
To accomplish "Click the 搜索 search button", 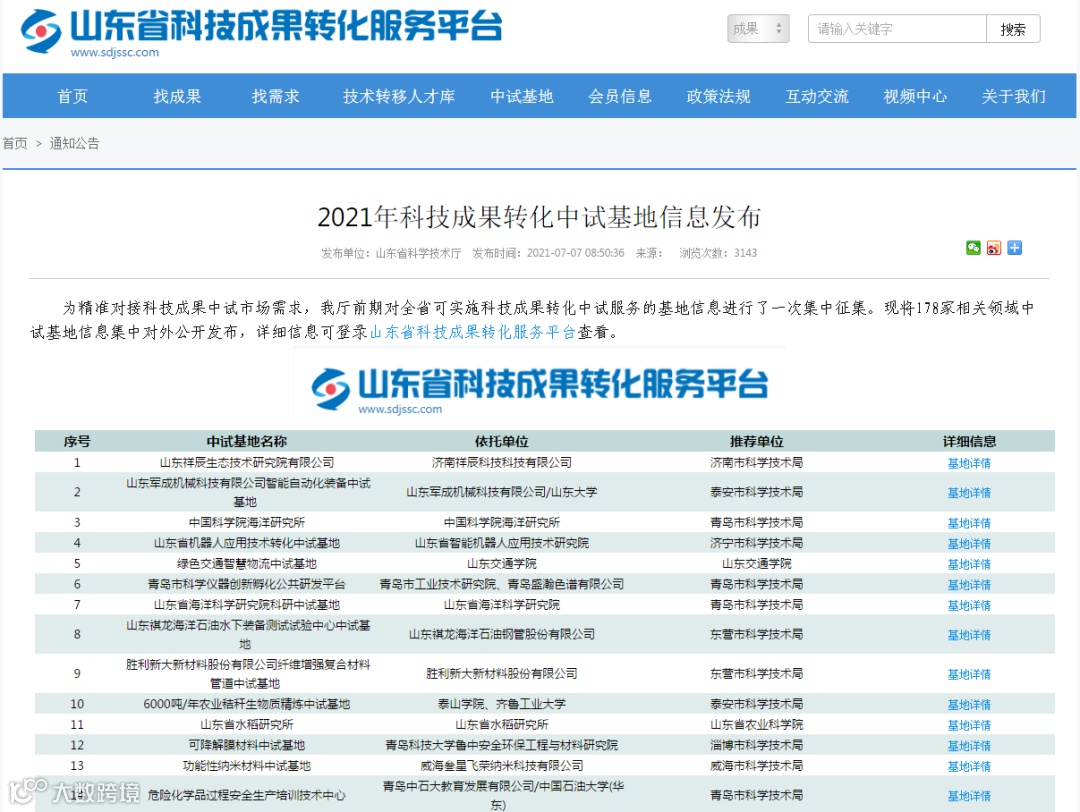I will coord(1012,29).
